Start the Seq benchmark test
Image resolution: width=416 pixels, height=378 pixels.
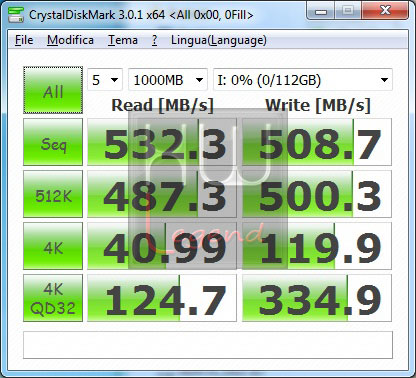(x=53, y=142)
